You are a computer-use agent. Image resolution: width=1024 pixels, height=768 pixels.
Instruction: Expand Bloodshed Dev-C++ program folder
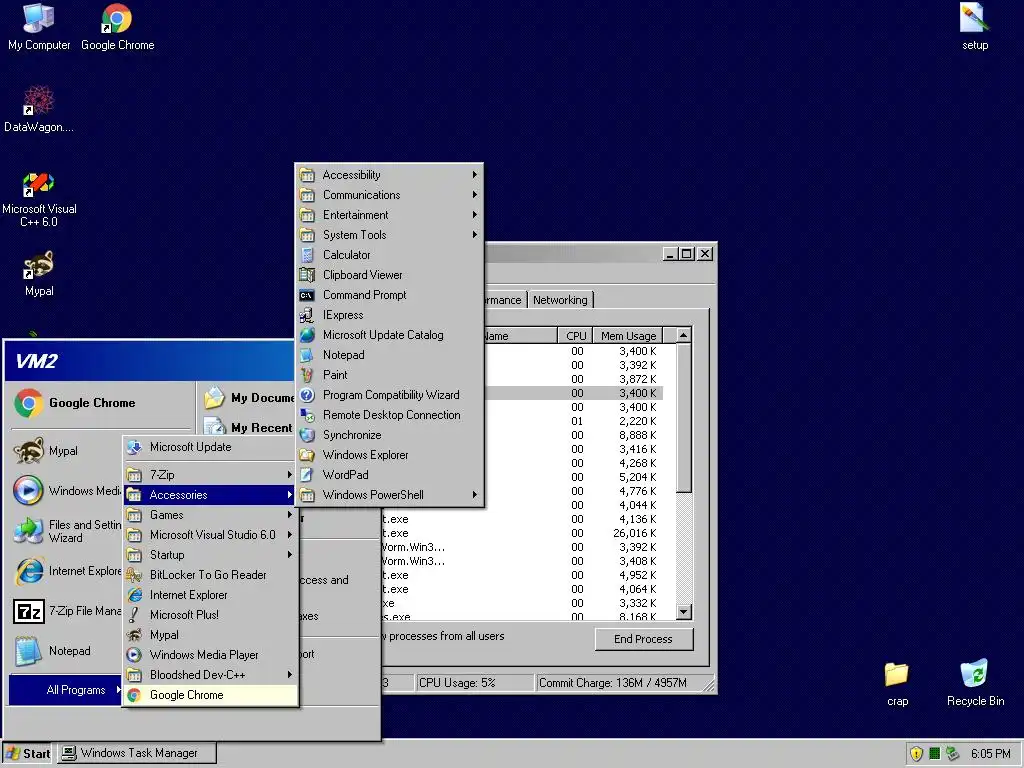pyautogui.click(x=210, y=675)
